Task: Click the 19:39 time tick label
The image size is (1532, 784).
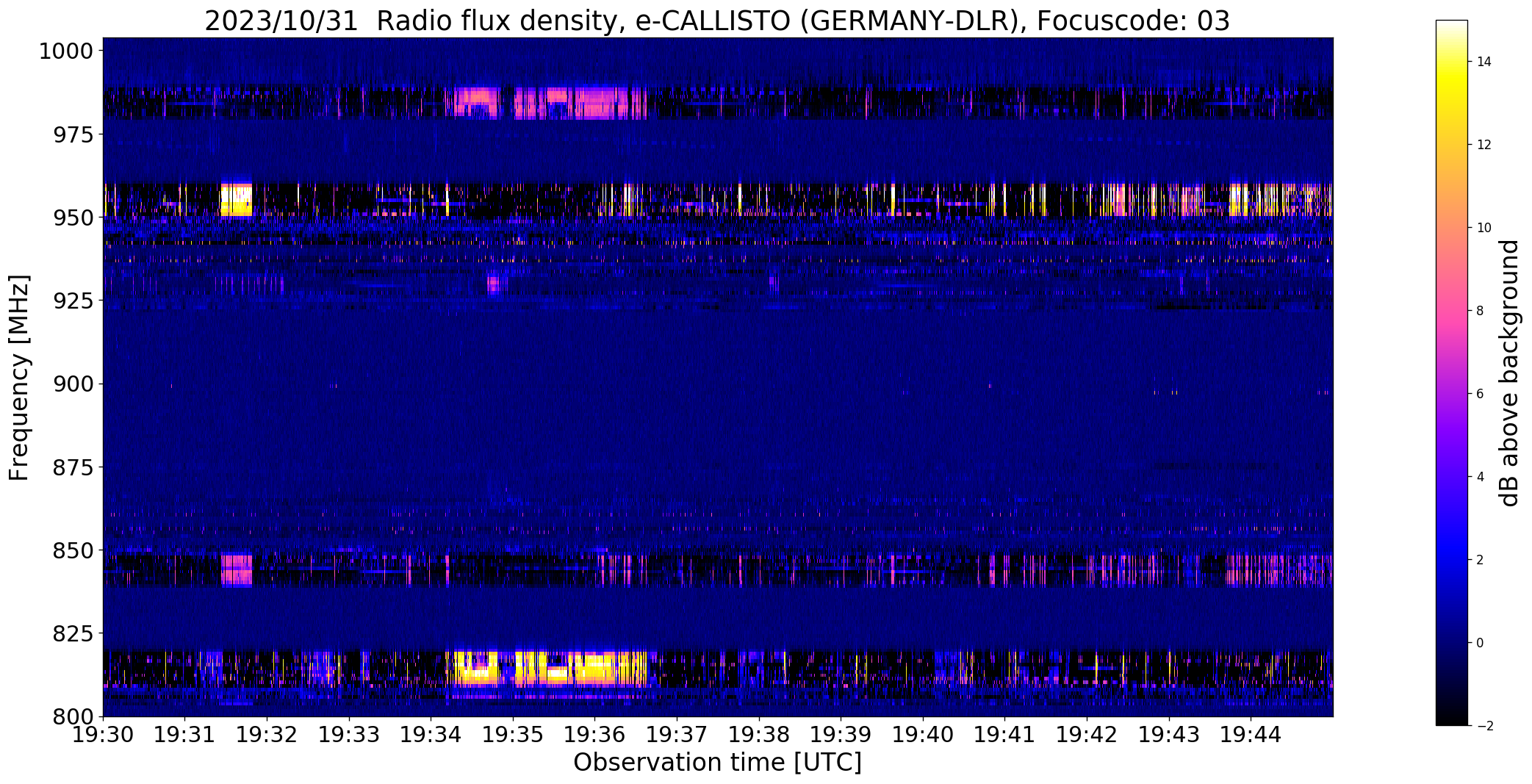Action: pos(841,735)
